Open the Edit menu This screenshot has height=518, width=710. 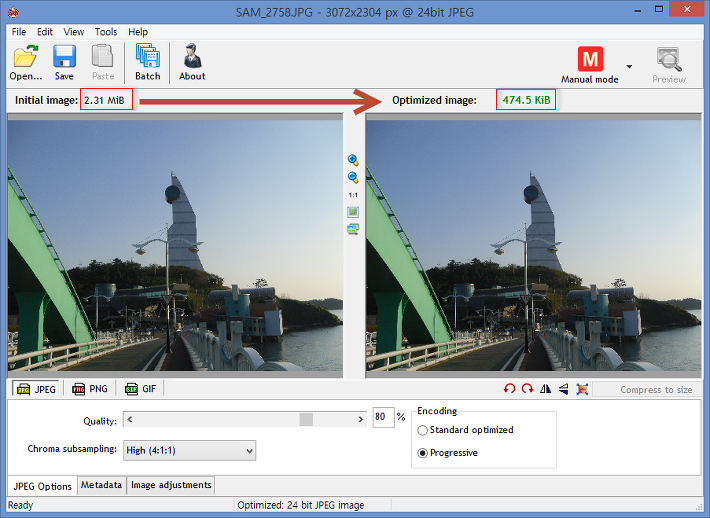click(45, 32)
